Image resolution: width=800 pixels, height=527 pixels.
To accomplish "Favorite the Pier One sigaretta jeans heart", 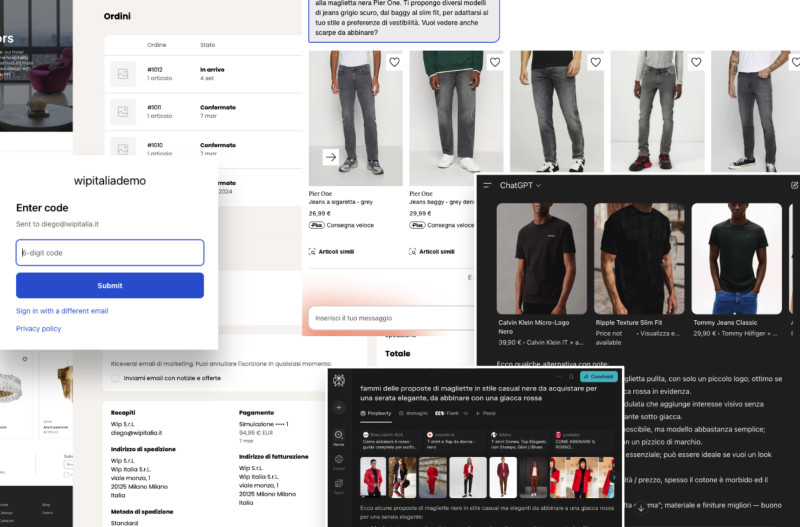I will (394, 62).
